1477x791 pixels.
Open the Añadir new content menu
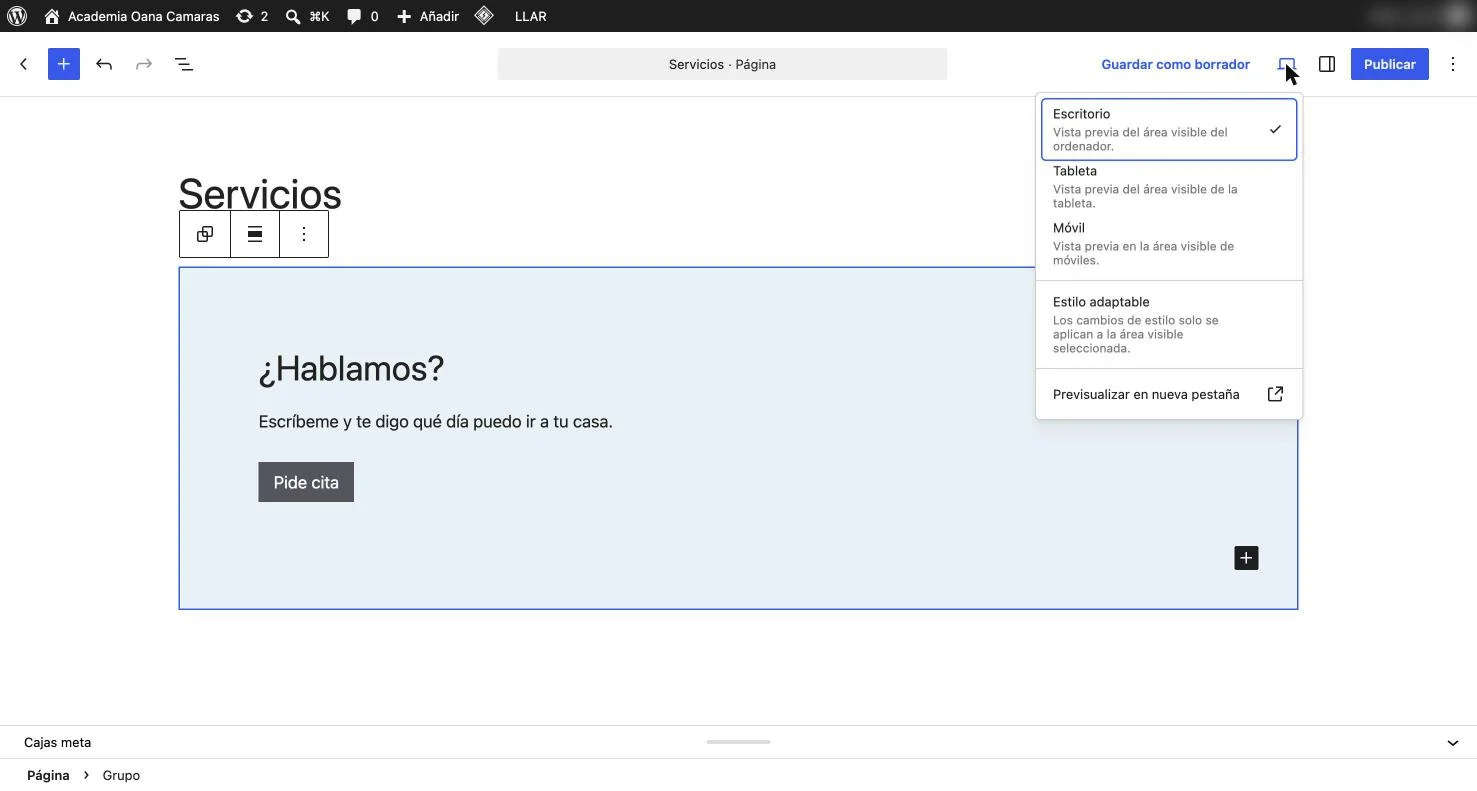coord(428,16)
